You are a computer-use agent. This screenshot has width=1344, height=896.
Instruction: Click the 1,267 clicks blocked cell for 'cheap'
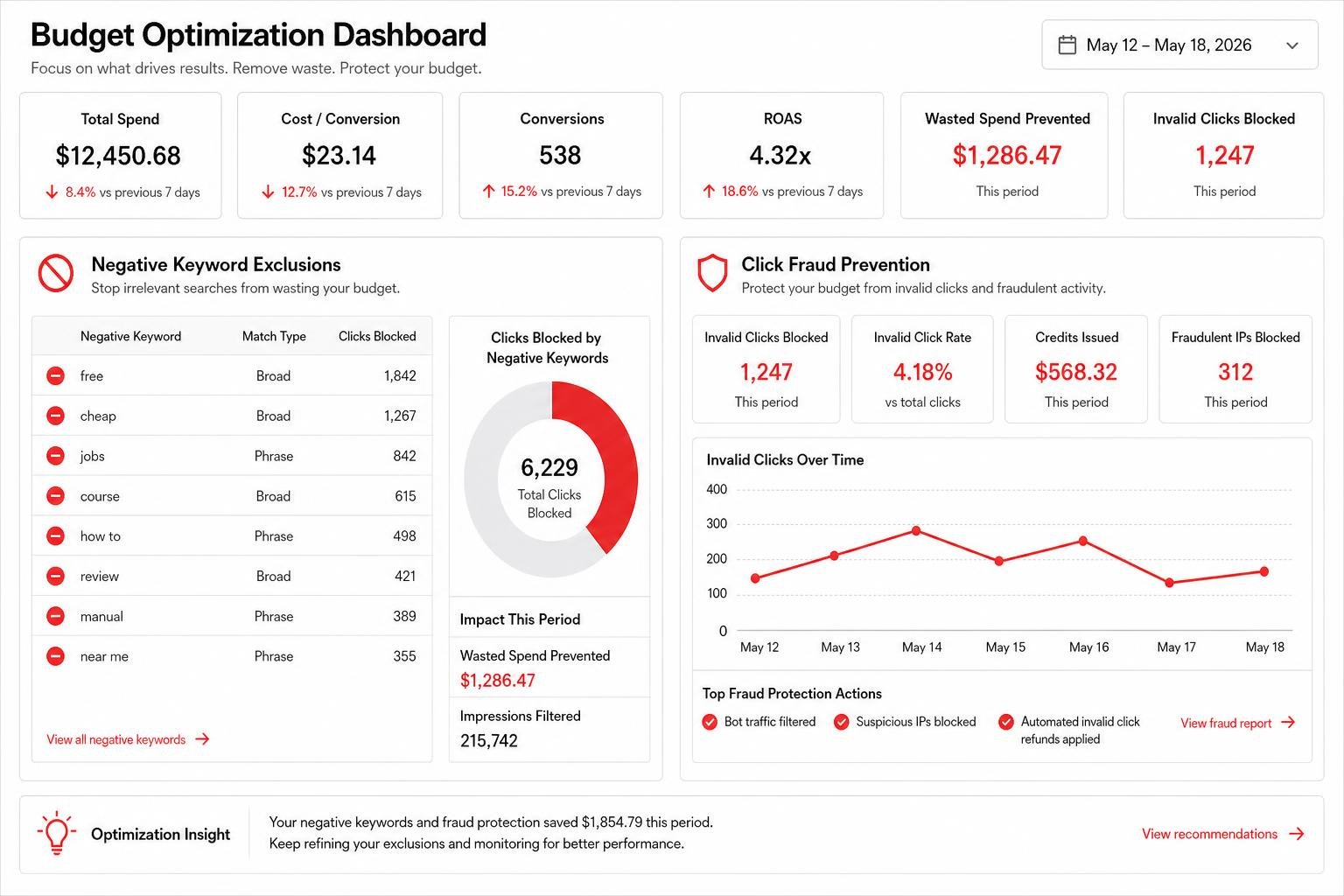pos(400,416)
